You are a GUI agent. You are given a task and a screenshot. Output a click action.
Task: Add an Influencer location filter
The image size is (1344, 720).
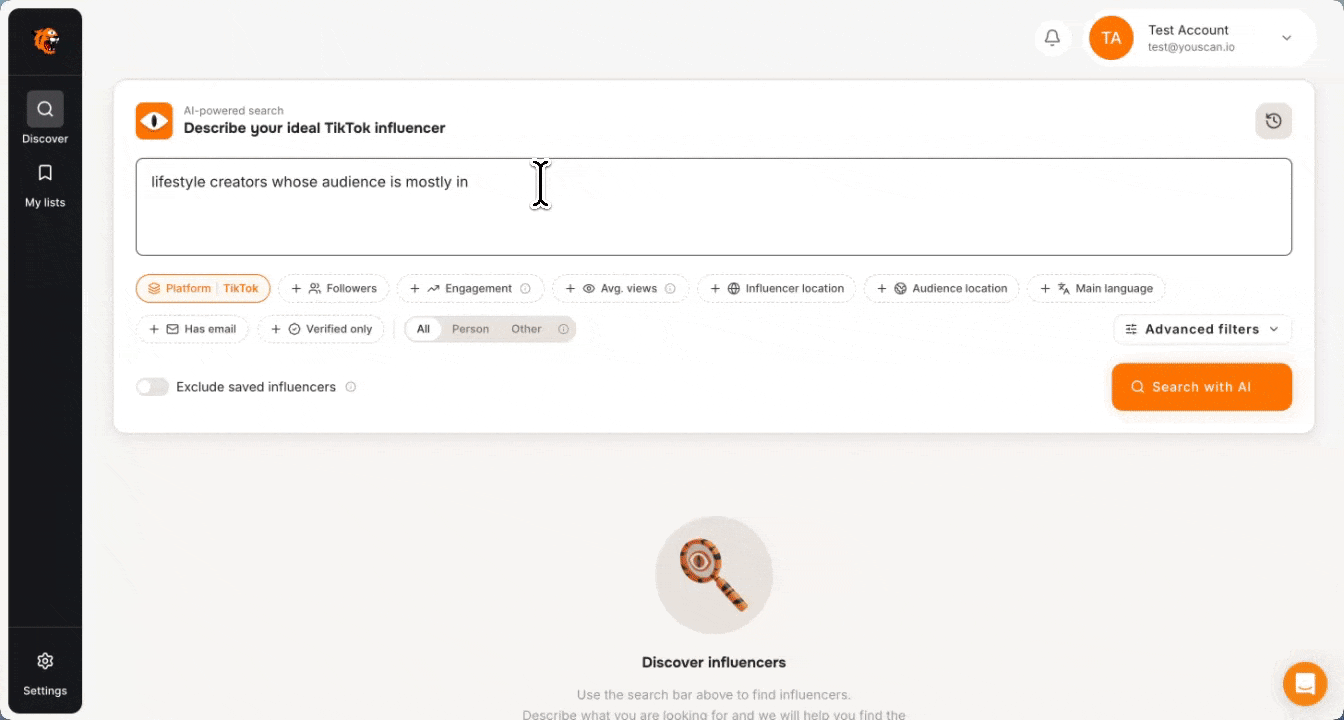pos(776,289)
